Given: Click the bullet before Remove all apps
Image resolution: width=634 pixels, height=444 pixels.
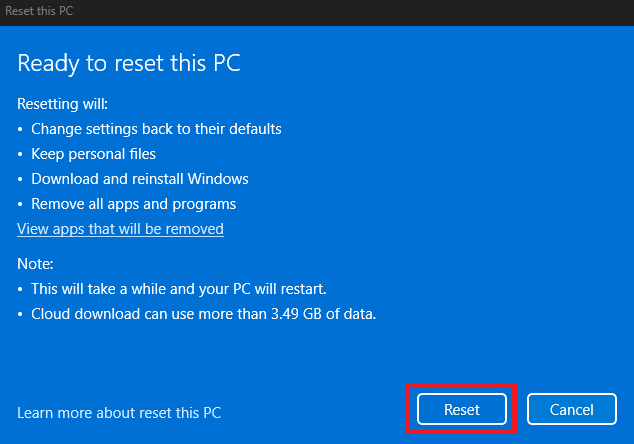Looking at the screenshot, I should click(x=21, y=205).
